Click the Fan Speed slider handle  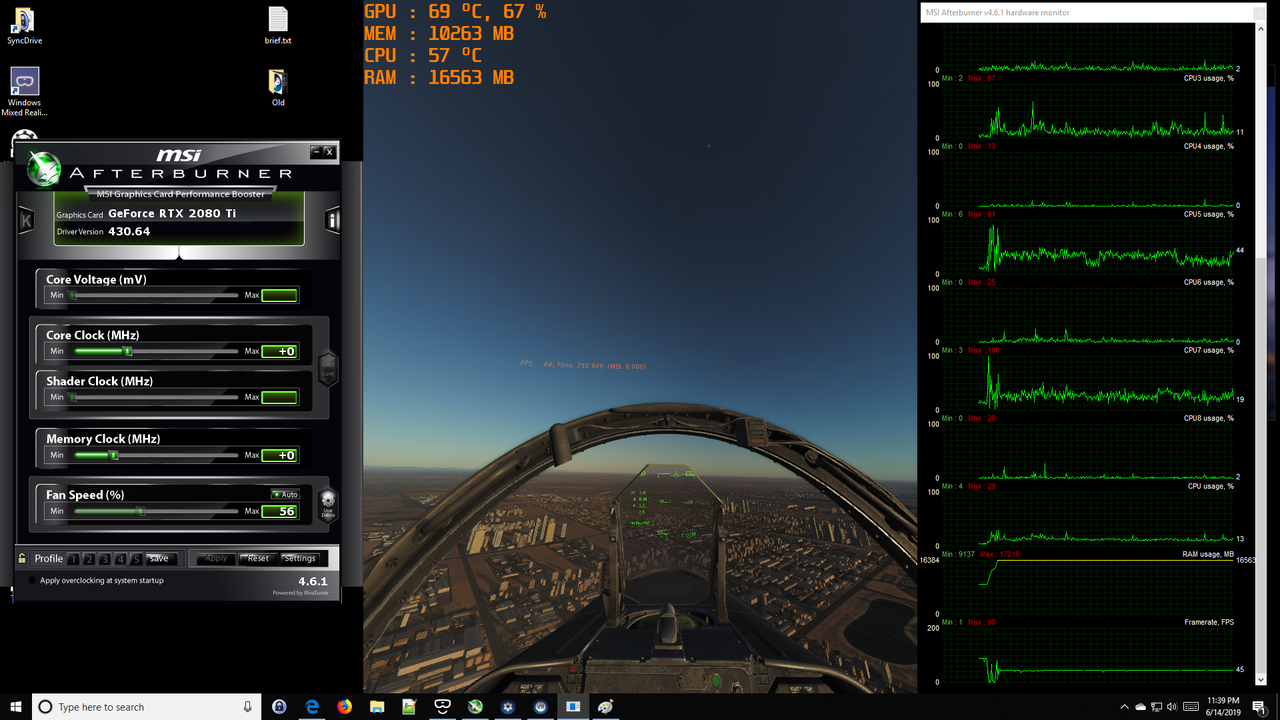pyautogui.click(x=141, y=511)
